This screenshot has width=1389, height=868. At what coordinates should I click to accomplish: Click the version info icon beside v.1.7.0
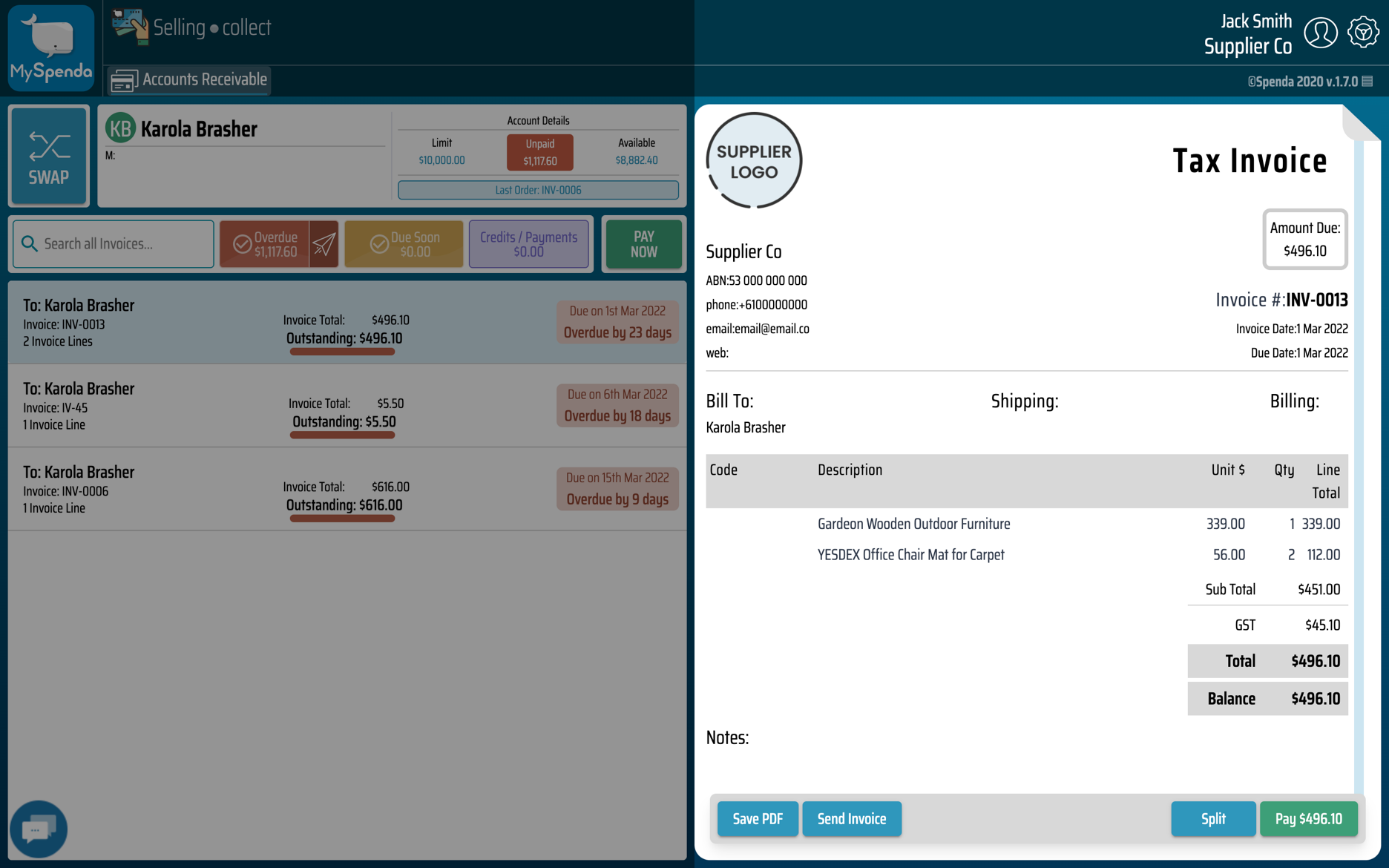(x=1367, y=81)
